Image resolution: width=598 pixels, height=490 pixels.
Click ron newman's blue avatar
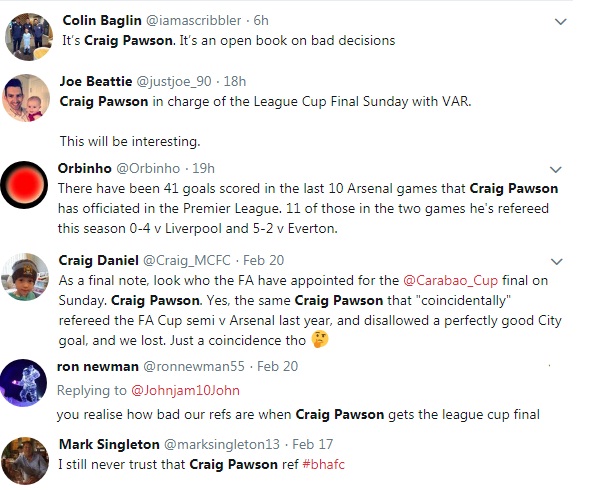23,383
